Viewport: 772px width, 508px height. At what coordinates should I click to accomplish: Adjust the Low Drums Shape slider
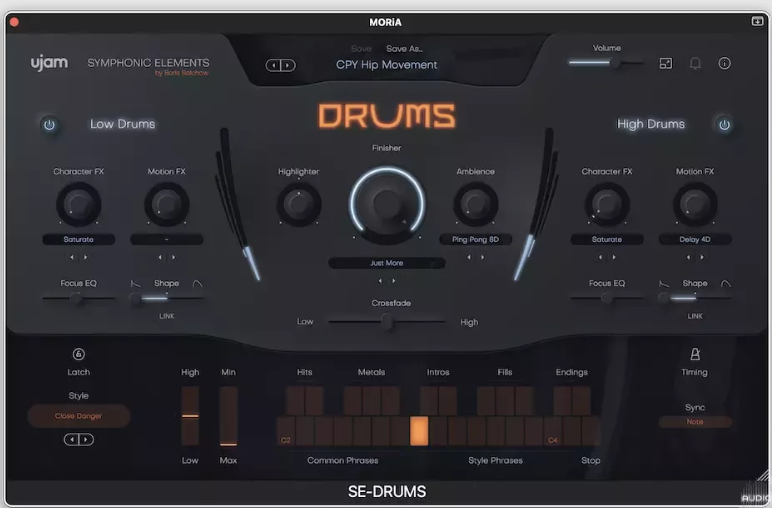tap(166, 298)
